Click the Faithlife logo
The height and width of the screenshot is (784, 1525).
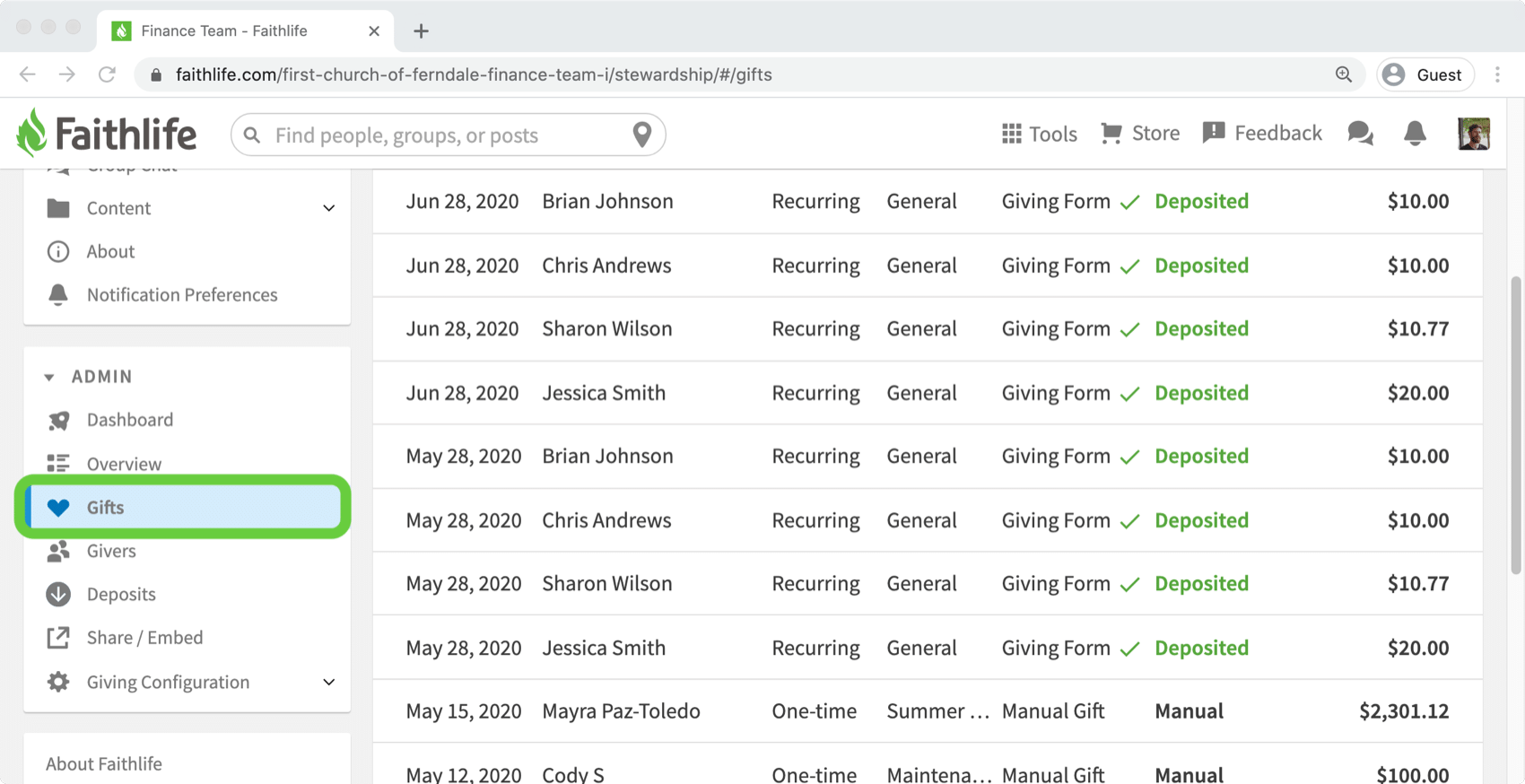(x=106, y=134)
